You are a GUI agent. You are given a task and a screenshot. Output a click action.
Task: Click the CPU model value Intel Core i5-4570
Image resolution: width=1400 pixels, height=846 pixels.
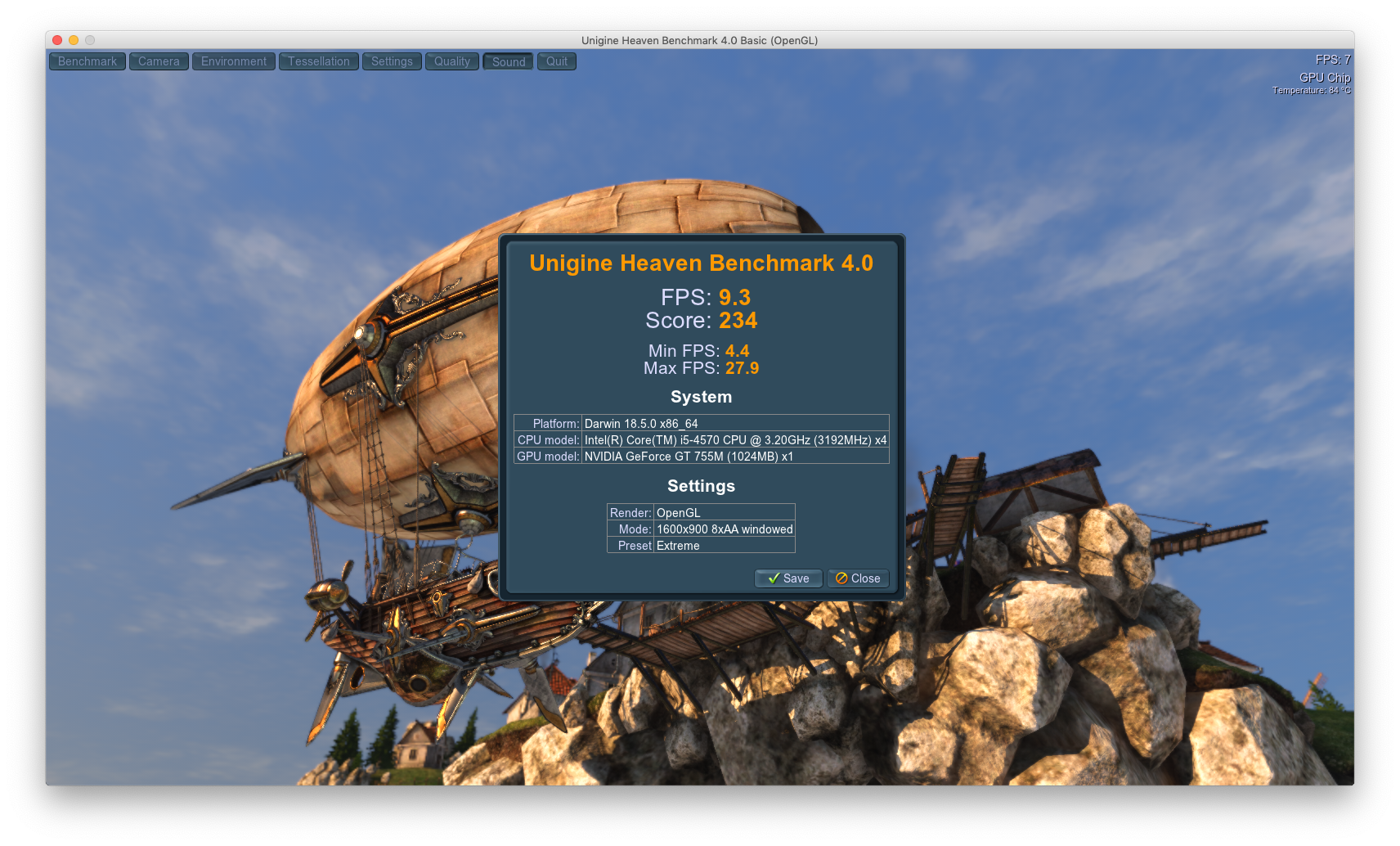735,440
